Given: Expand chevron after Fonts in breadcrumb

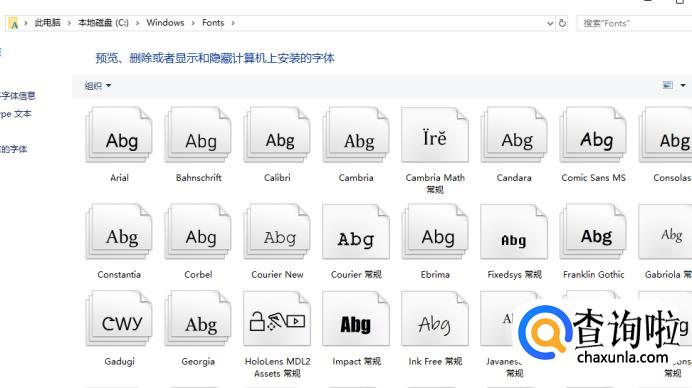Looking at the screenshot, I should [x=233, y=23].
